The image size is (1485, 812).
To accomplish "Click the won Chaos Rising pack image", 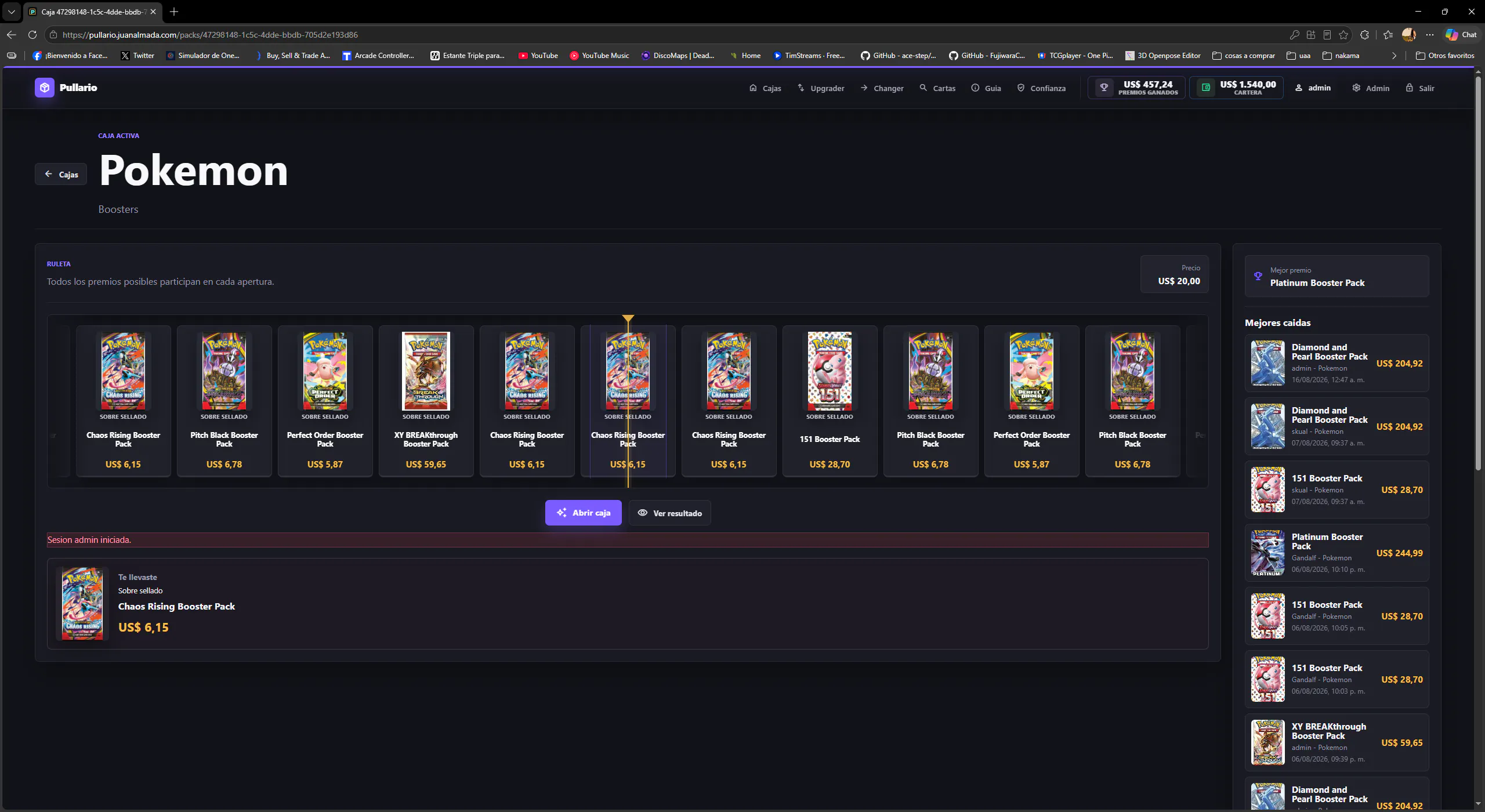I will pyautogui.click(x=82, y=604).
